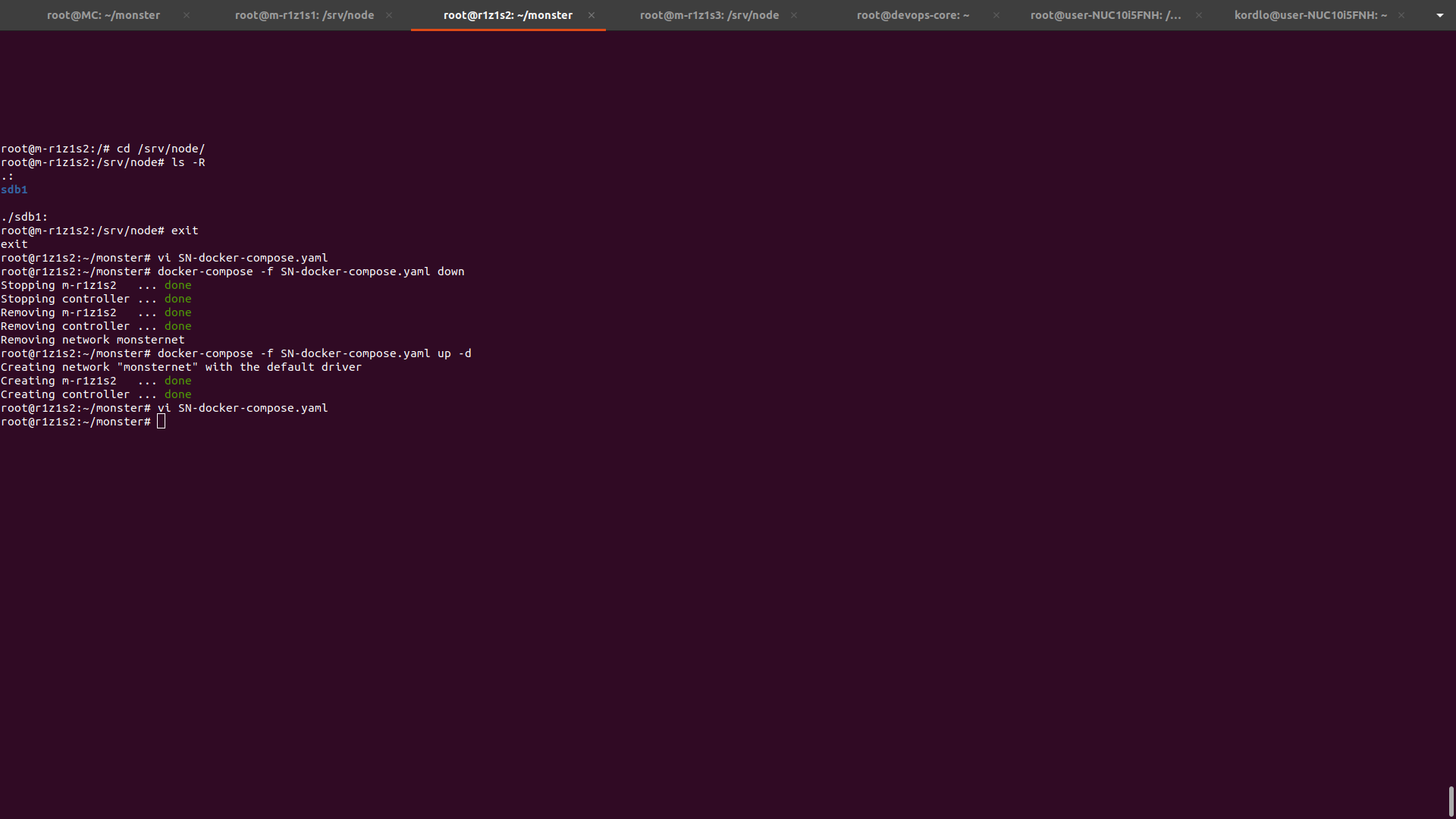Screen dimensions: 1456x819
Task: Click the blue sdb1 directory name
Action: pyautogui.click(x=14, y=190)
